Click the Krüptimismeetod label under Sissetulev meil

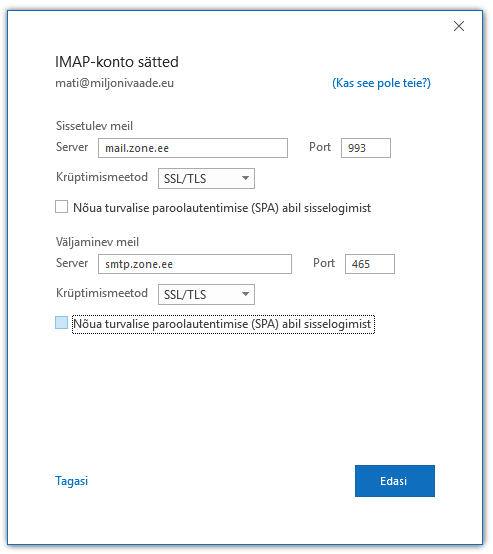tap(102, 177)
